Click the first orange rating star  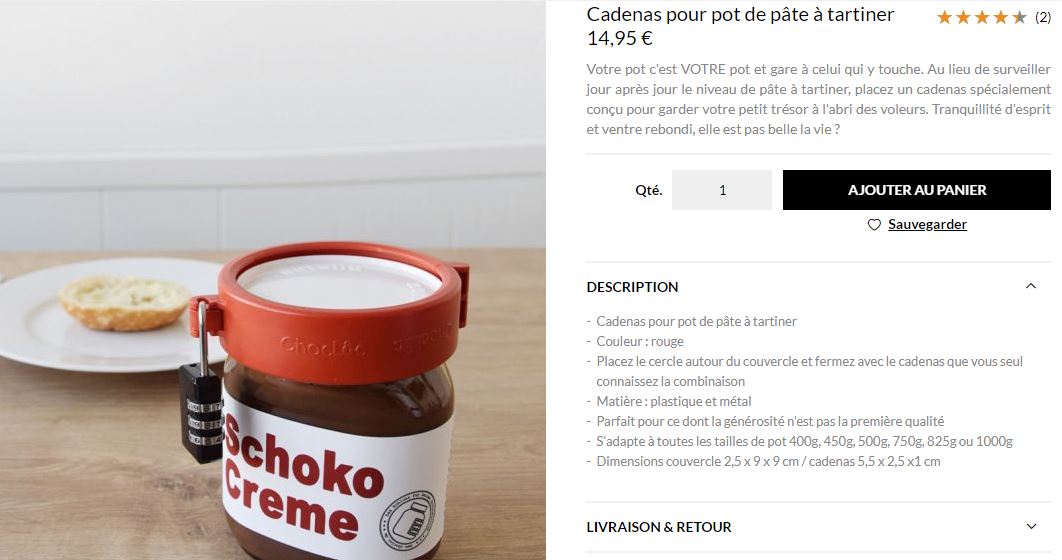[944, 18]
